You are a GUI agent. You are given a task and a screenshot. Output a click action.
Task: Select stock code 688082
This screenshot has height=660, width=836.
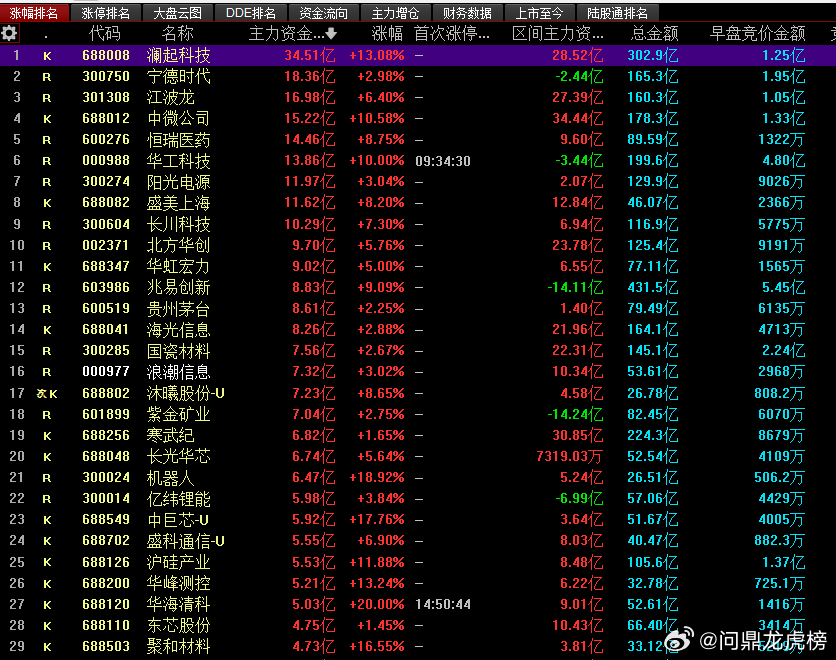106,203
